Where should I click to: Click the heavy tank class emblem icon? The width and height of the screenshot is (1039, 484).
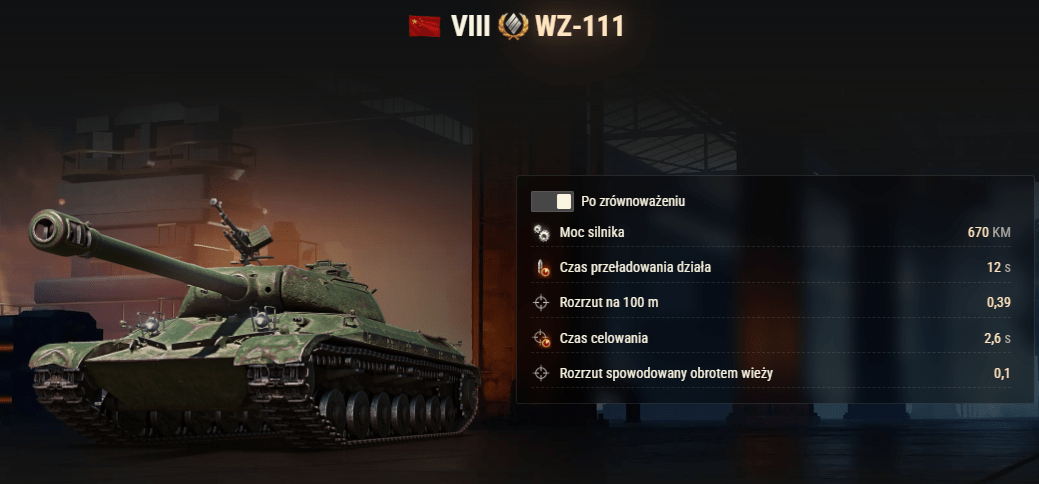(x=513, y=26)
